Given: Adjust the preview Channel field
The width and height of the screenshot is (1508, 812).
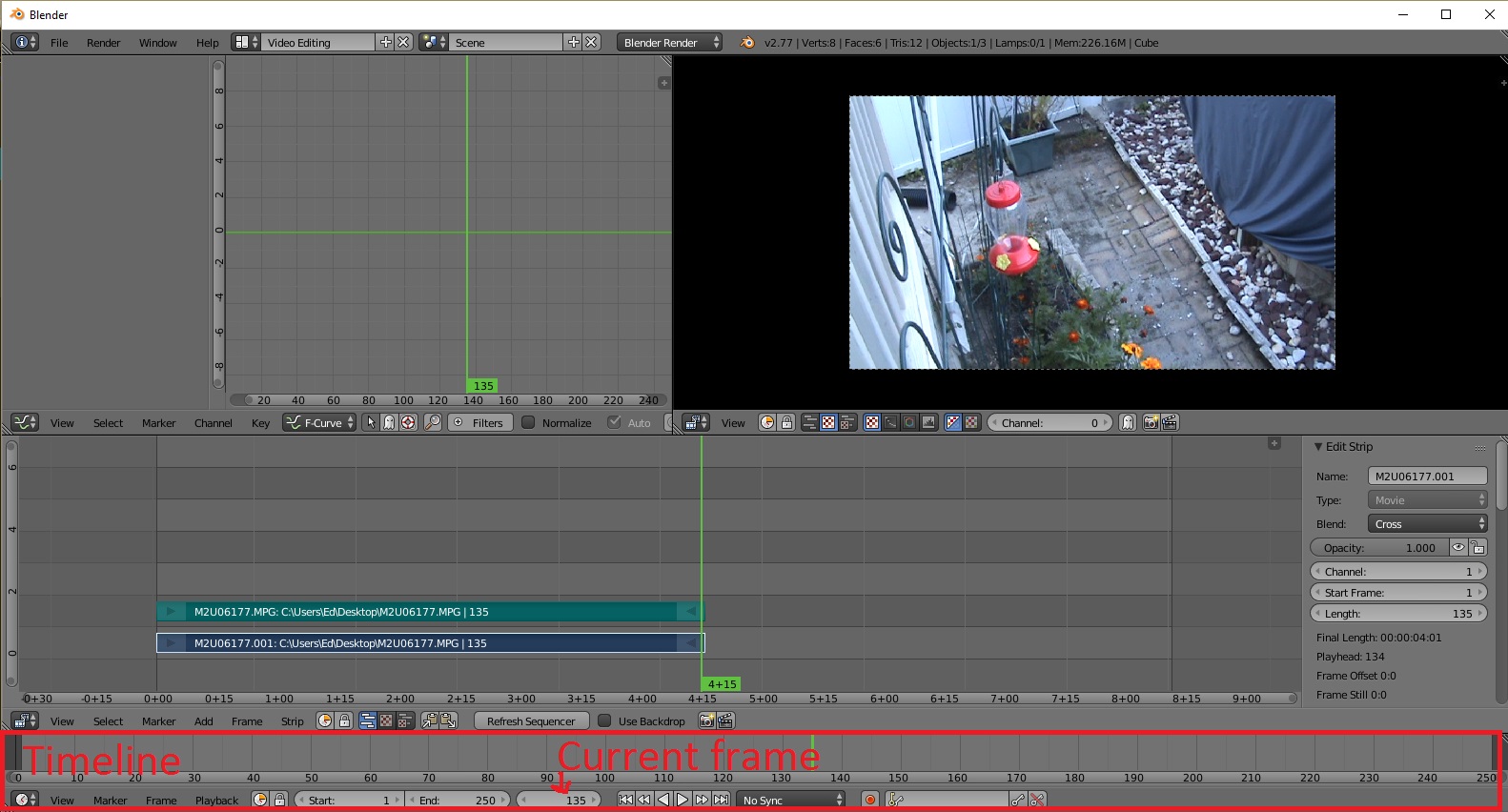Looking at the screenshot, I should tap(1049, 422).
